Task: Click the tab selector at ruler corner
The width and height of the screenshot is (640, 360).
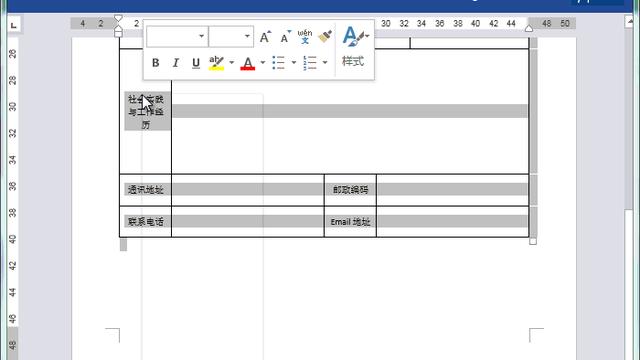Action: 13,25
